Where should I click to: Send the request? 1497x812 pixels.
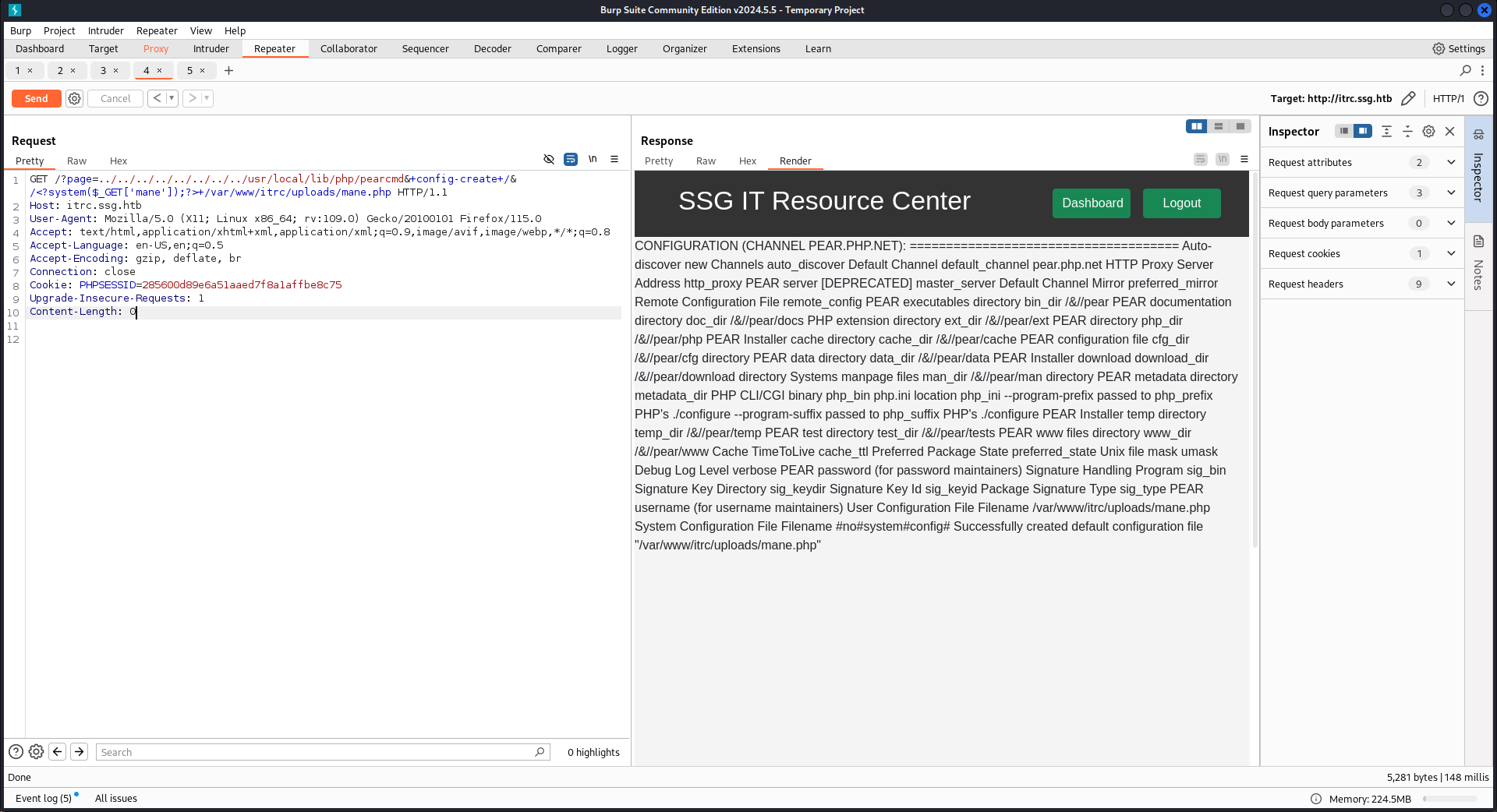[37, 98]
